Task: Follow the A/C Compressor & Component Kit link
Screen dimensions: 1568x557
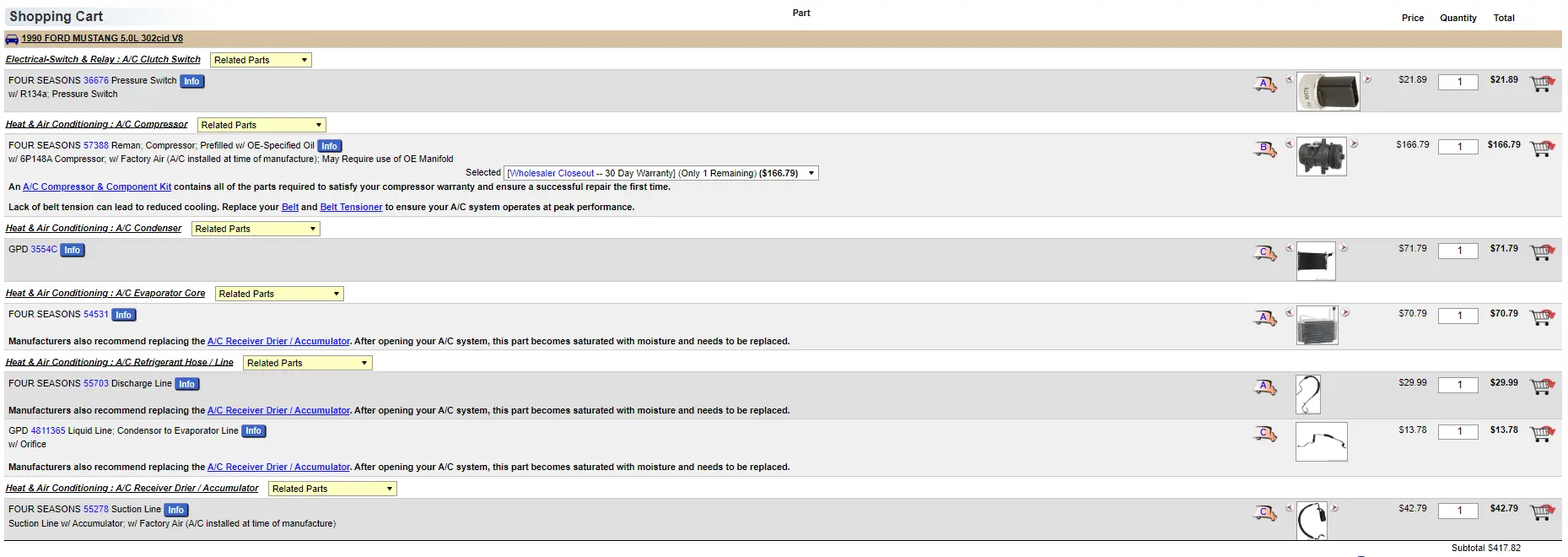Action: (x=97, y=187)
